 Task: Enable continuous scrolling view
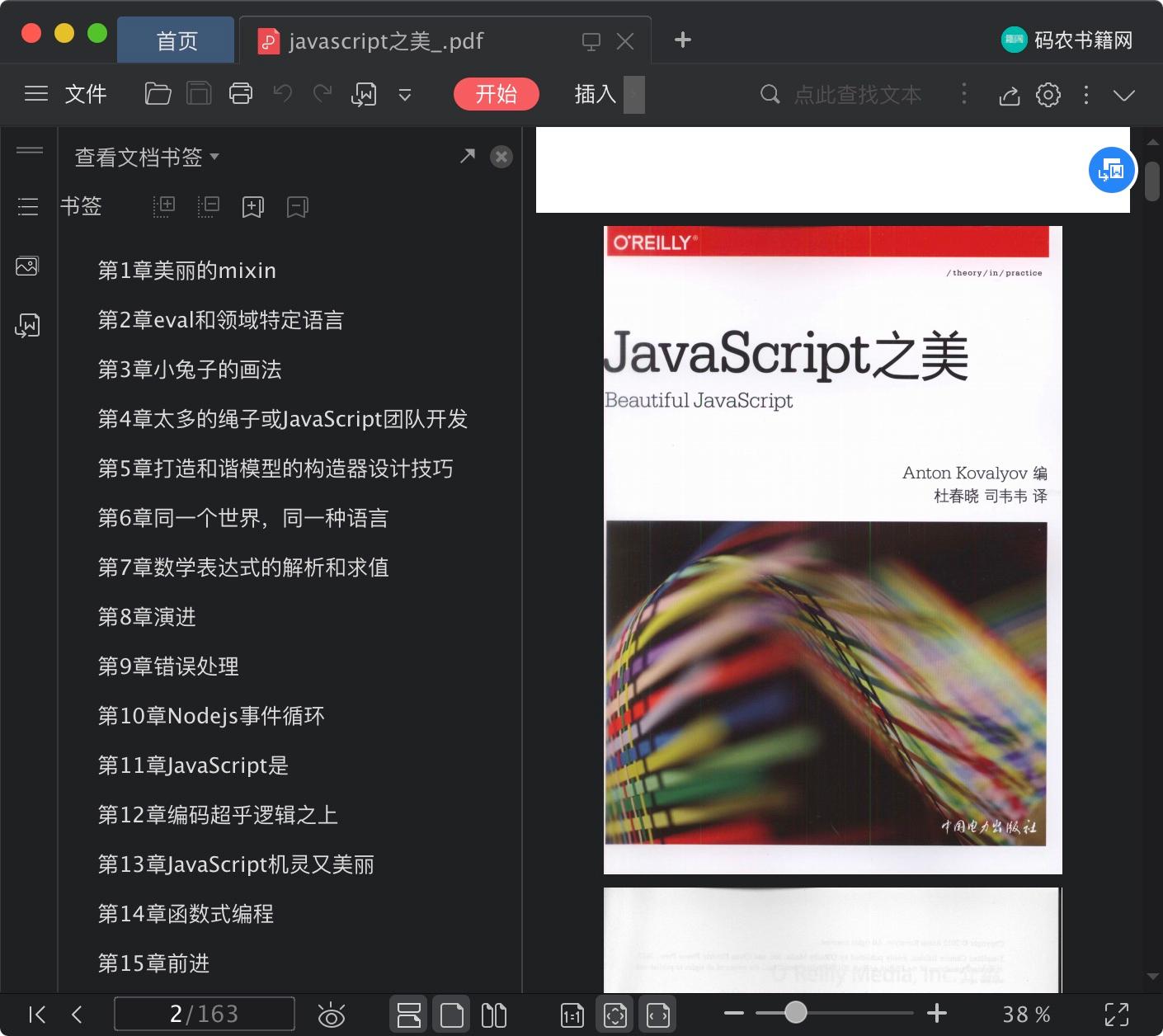(x=408, y=1015)
